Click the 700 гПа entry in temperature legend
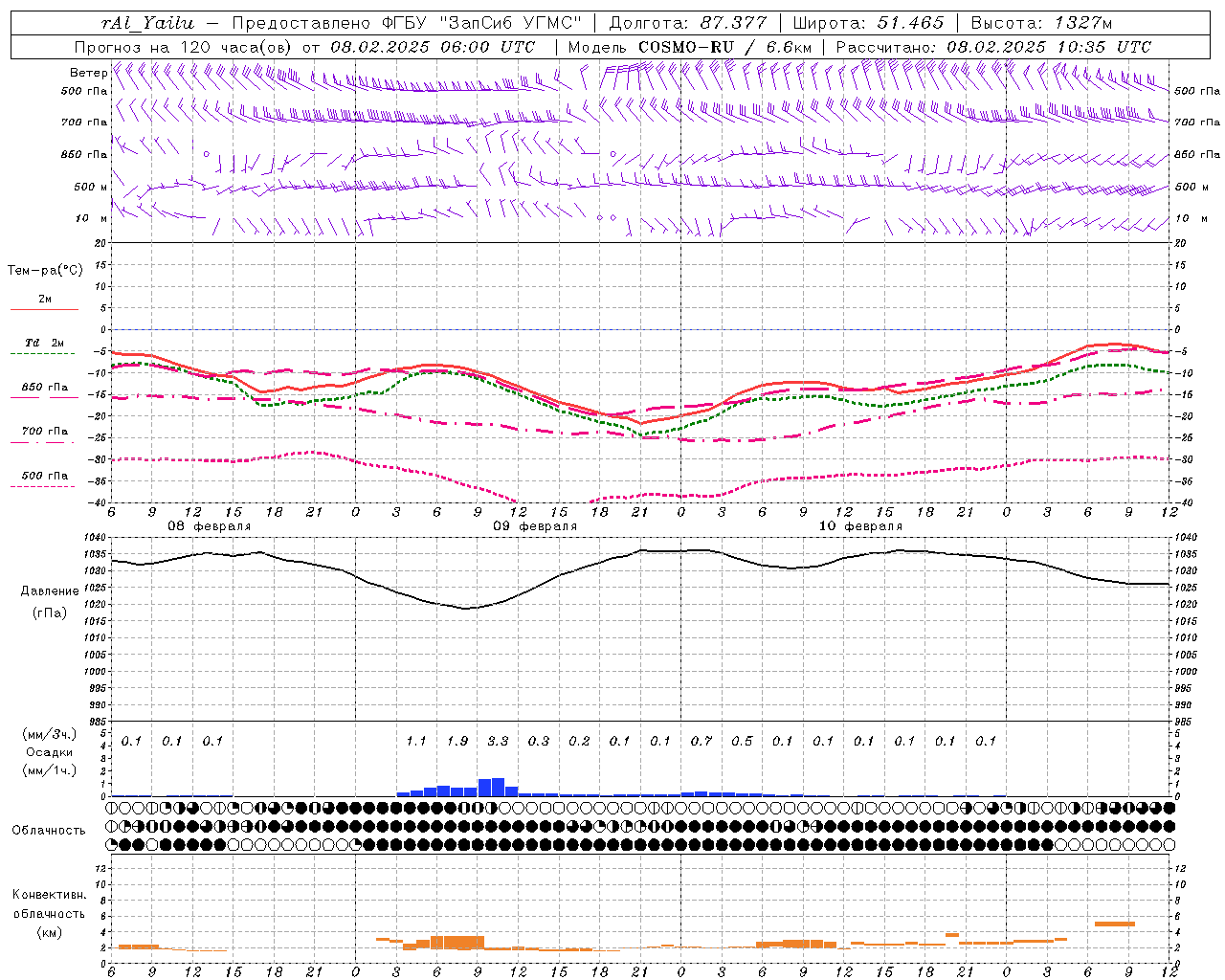The height and width of the screenshot is (980, 1225). 45,432
